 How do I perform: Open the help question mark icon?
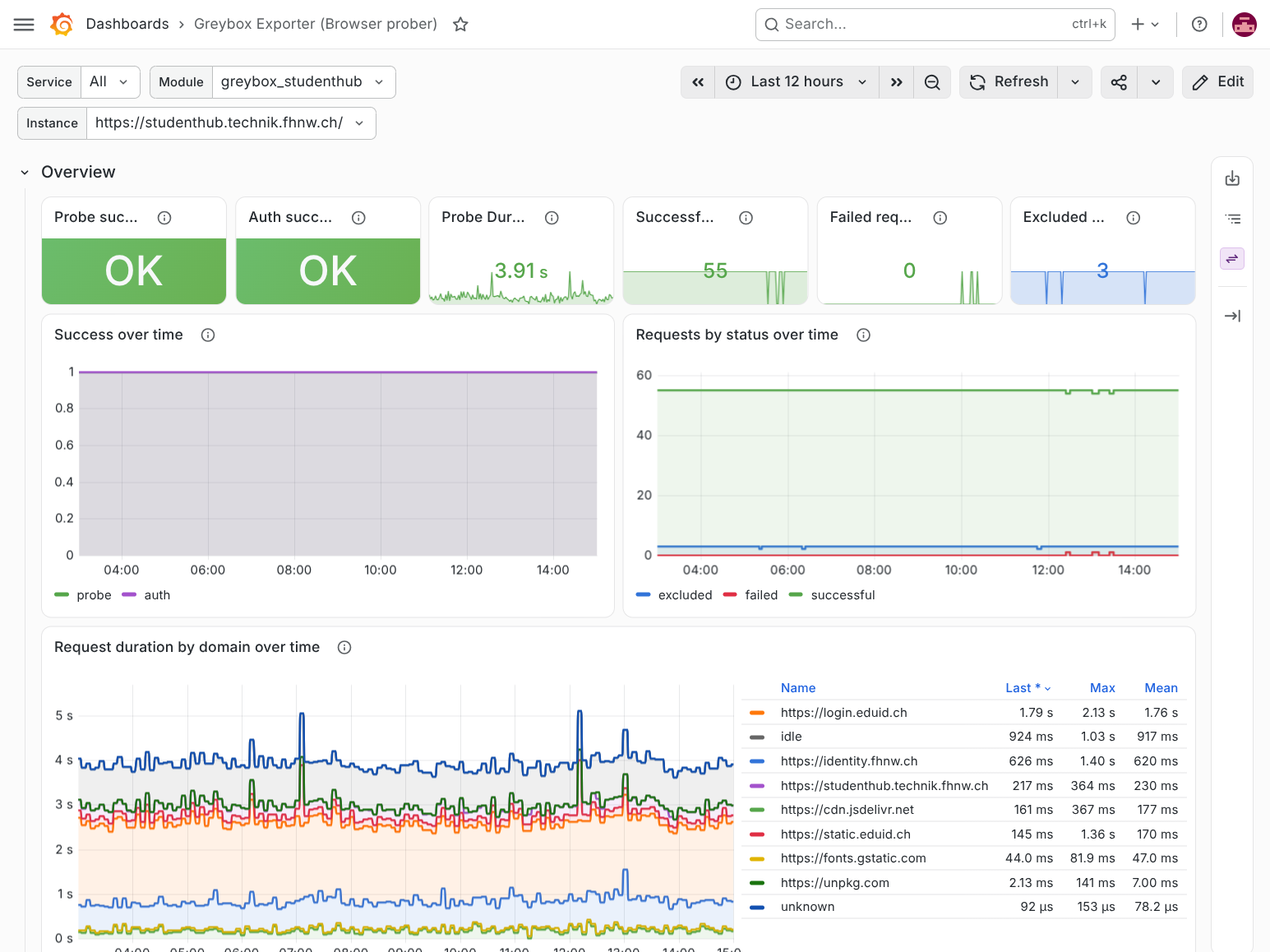(x=1199, y=25)
